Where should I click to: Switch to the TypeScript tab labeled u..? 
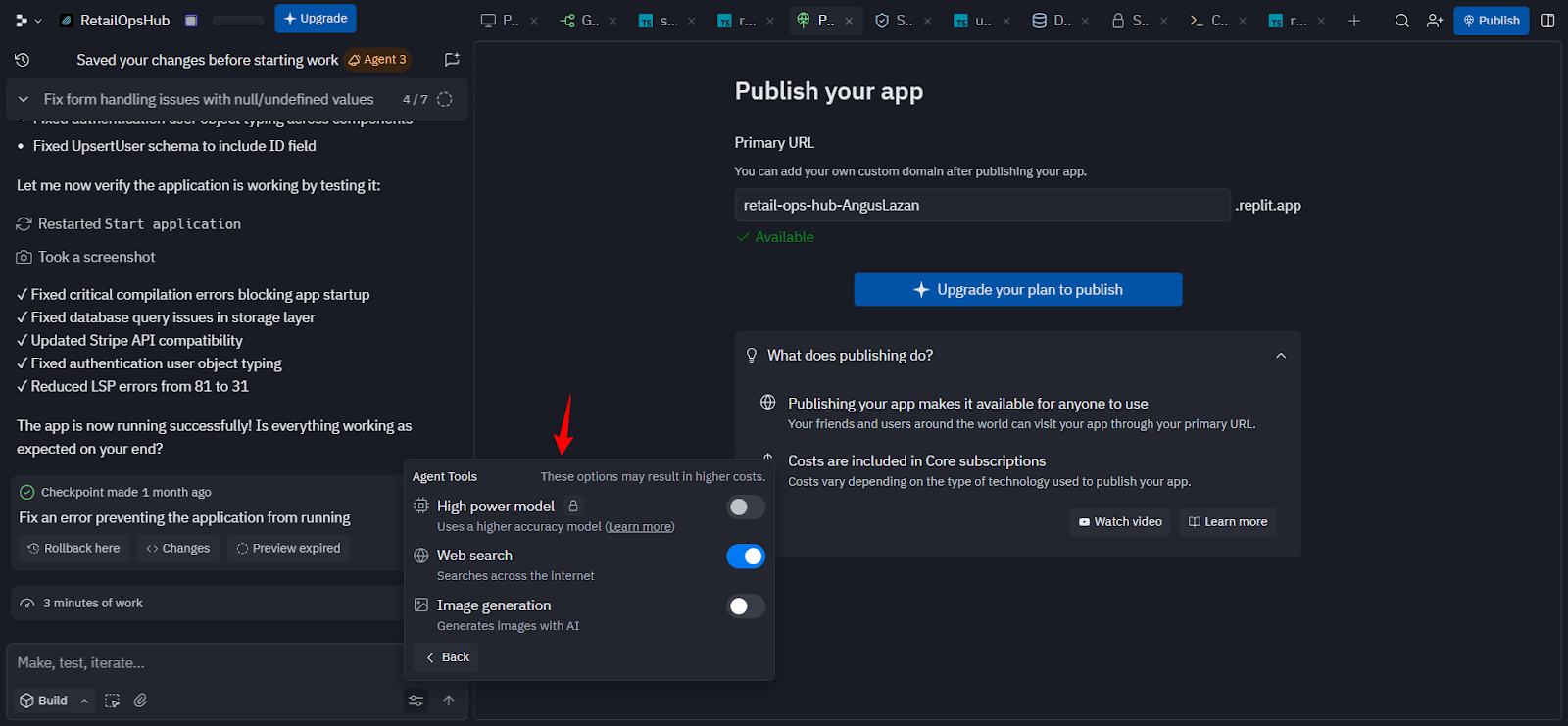[973, 21]
